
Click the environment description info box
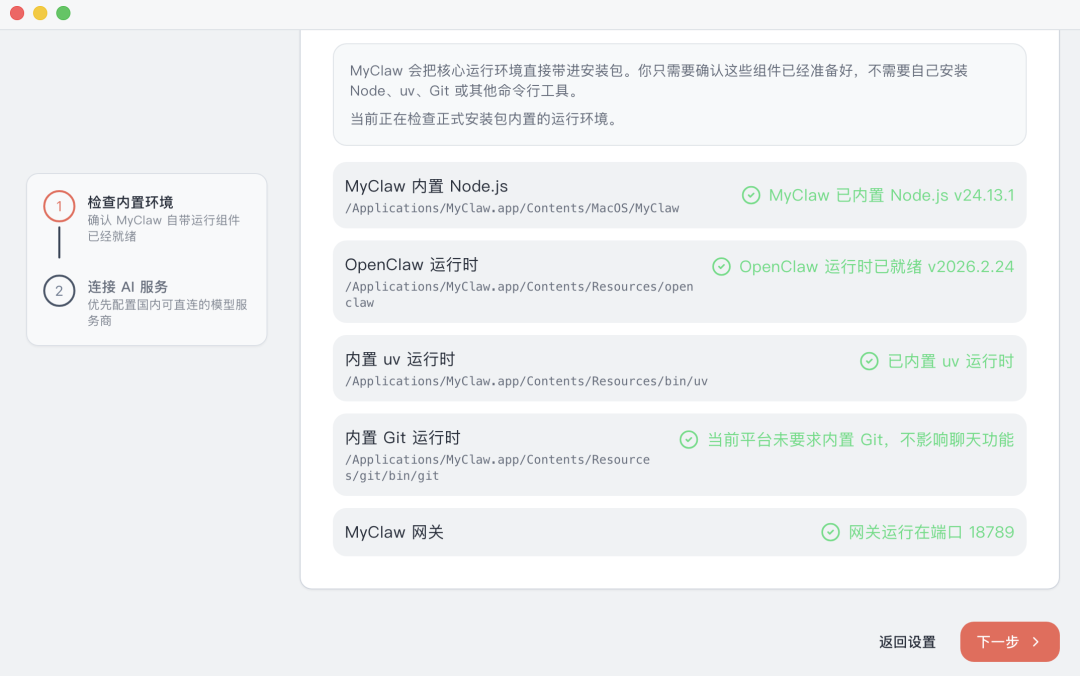679,94
